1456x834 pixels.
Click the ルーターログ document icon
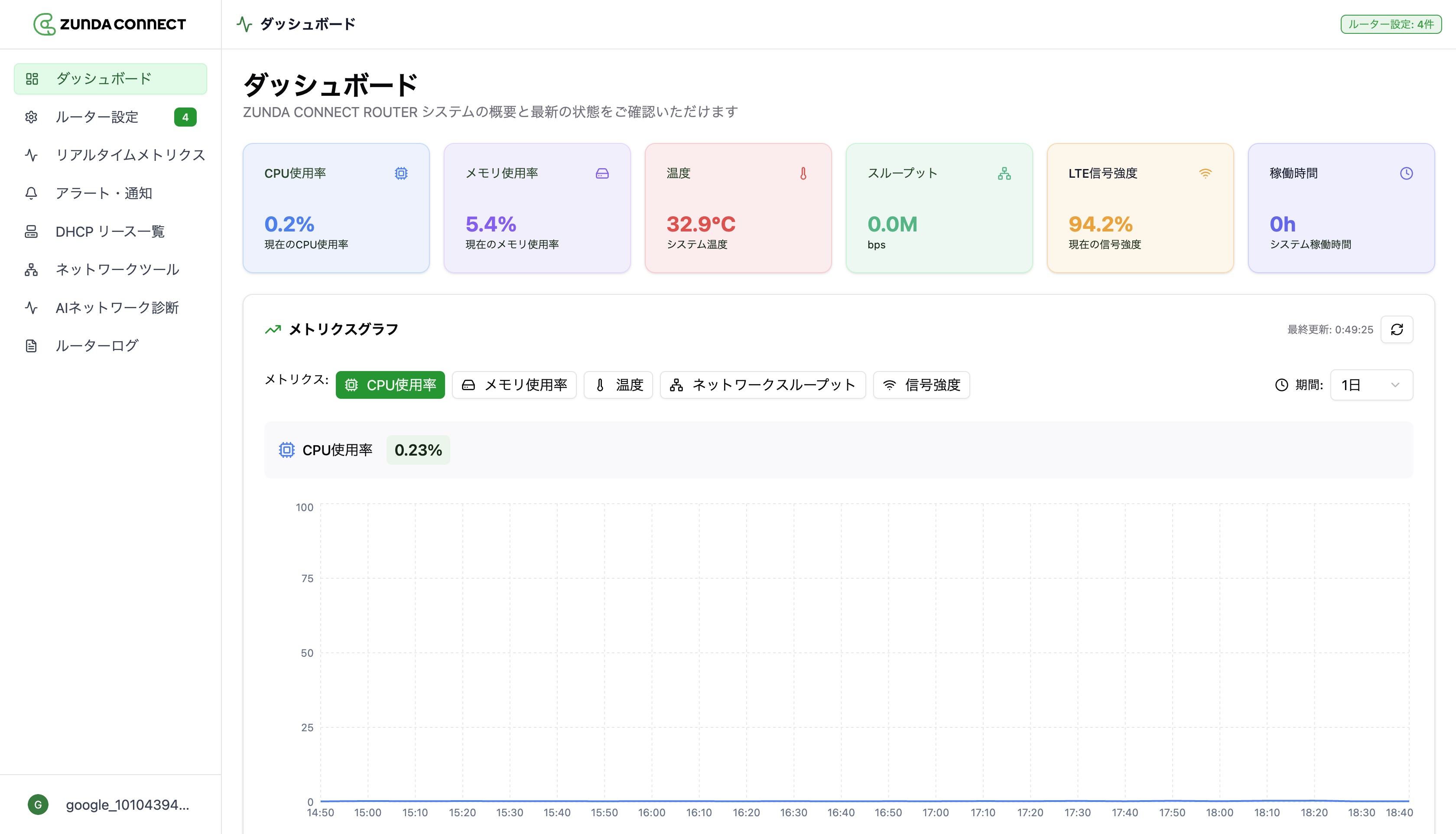point(32,345)
